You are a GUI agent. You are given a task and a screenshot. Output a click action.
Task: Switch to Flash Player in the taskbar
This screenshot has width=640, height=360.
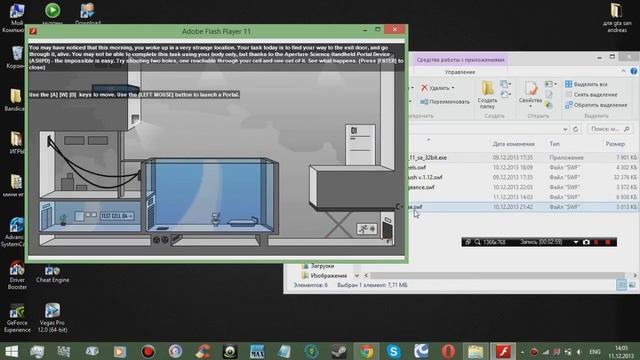click(x=503, y=351)
